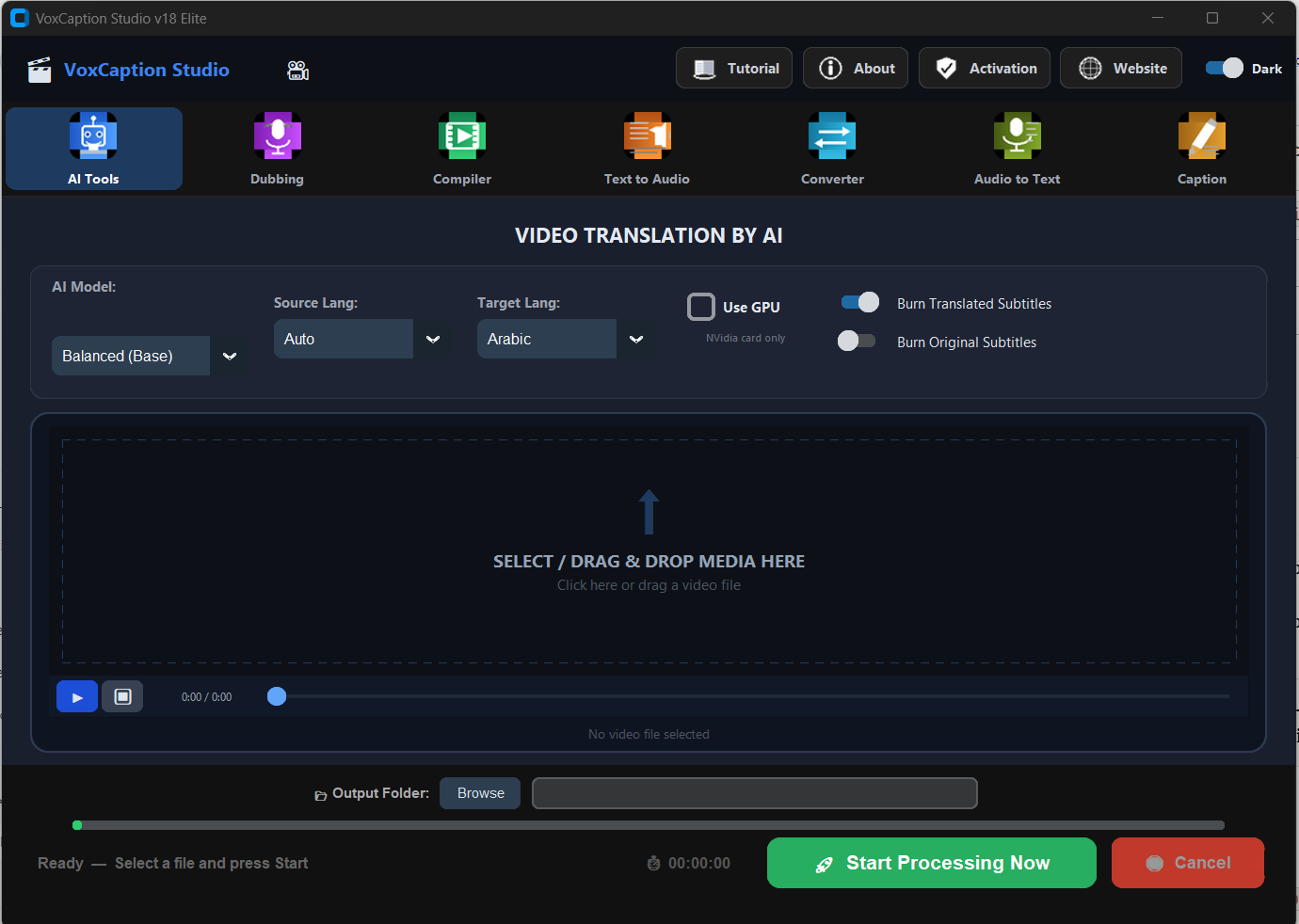Click the video camera icon next to logo

[297, 70]
